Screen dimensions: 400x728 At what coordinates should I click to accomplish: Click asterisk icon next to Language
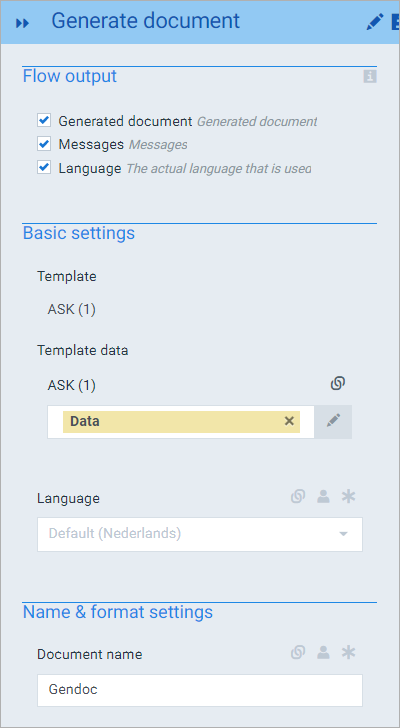[348, 496]
